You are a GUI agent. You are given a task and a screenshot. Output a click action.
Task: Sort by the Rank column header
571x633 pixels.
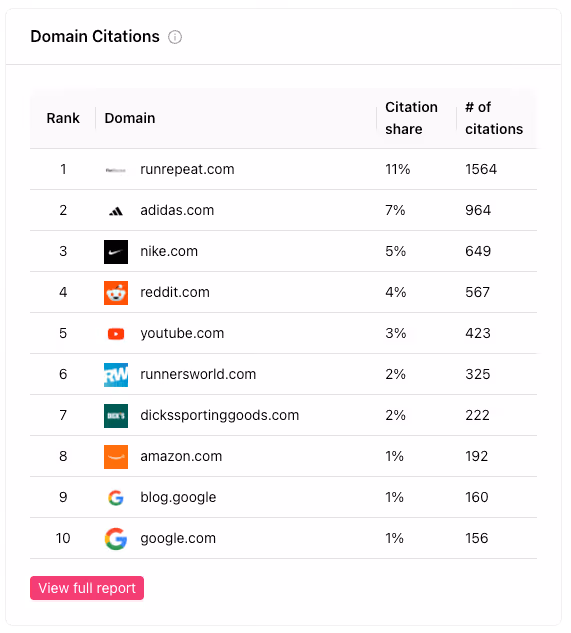coord(63,118)
